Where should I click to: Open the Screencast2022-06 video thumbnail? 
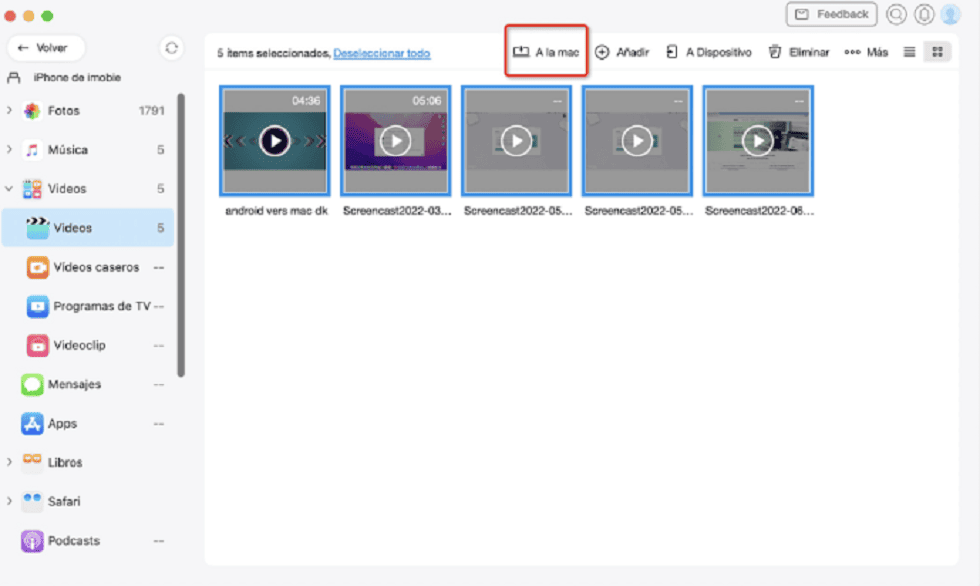click(x=758, y=140)
